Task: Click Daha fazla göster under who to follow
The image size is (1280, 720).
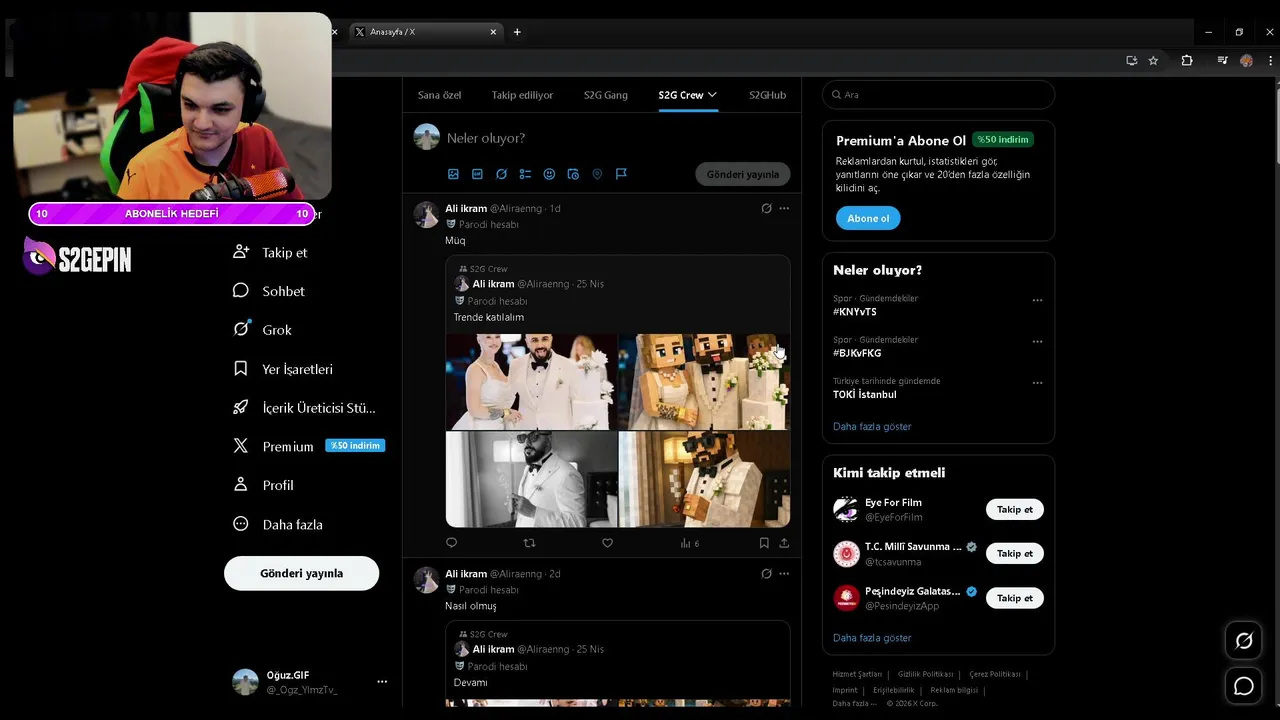Action: tap(872, 637)
